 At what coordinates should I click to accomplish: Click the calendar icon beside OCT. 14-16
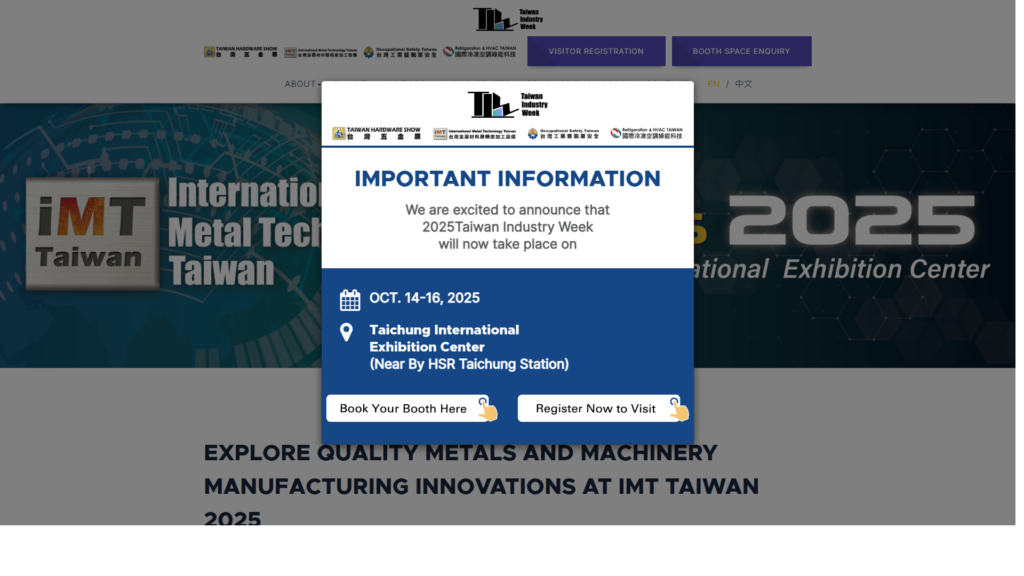pyautogui.click(x=350, y=300)
